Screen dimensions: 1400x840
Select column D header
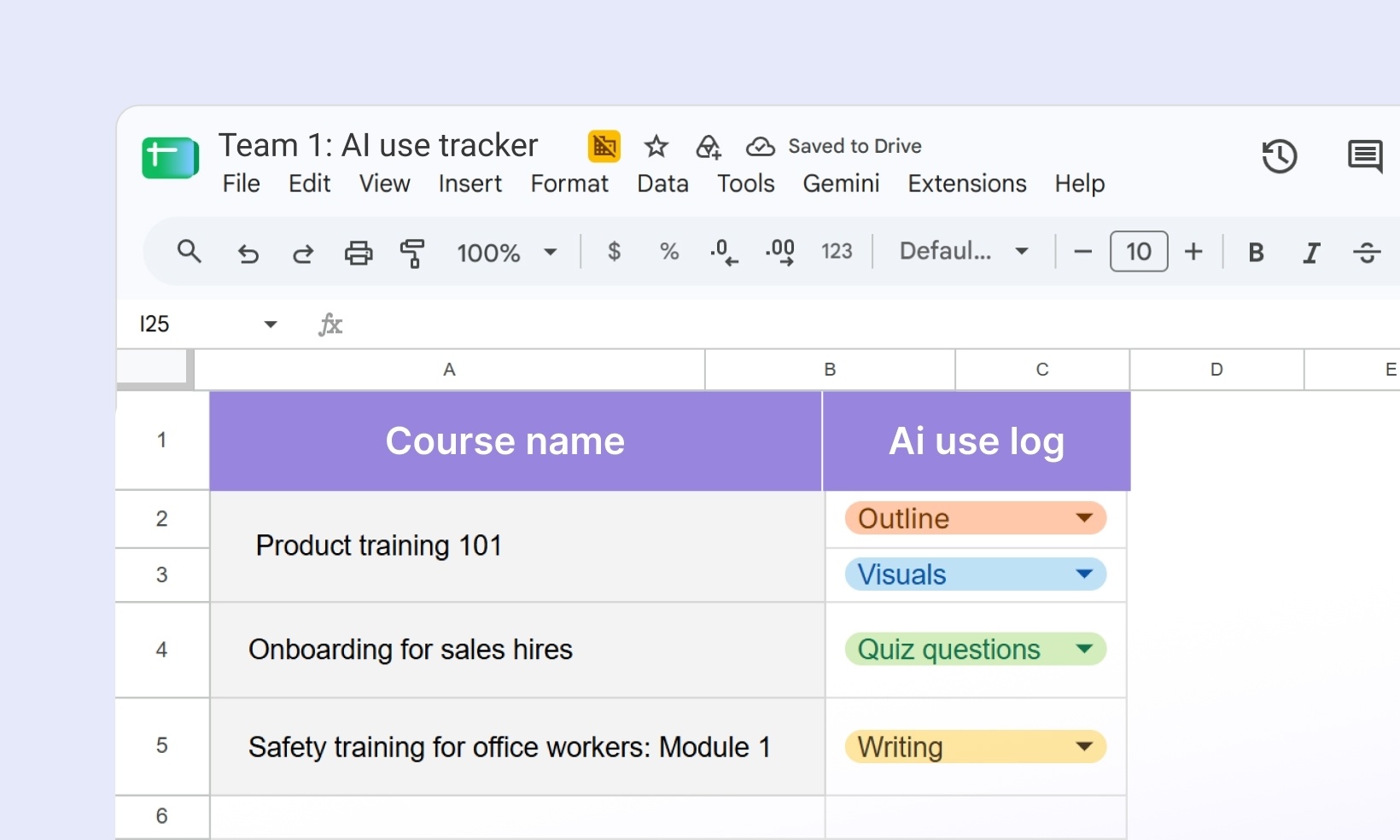pyautogui.click(x=1217, y=370)
